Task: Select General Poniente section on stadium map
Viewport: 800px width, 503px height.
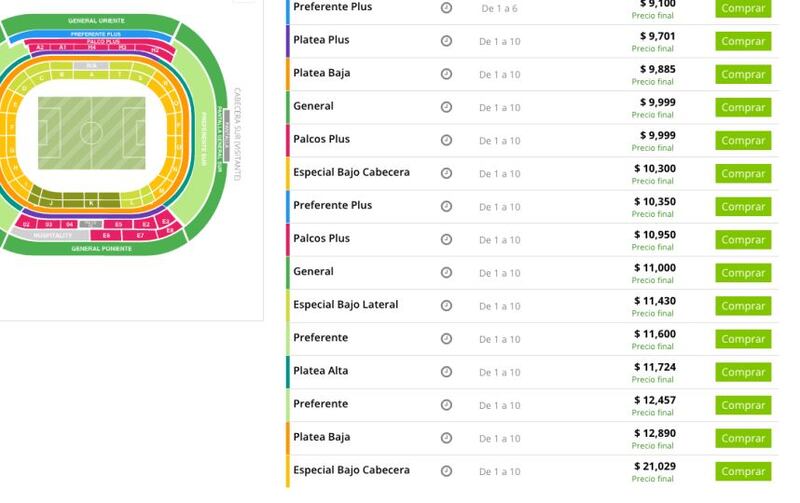Action: point(101,248)
